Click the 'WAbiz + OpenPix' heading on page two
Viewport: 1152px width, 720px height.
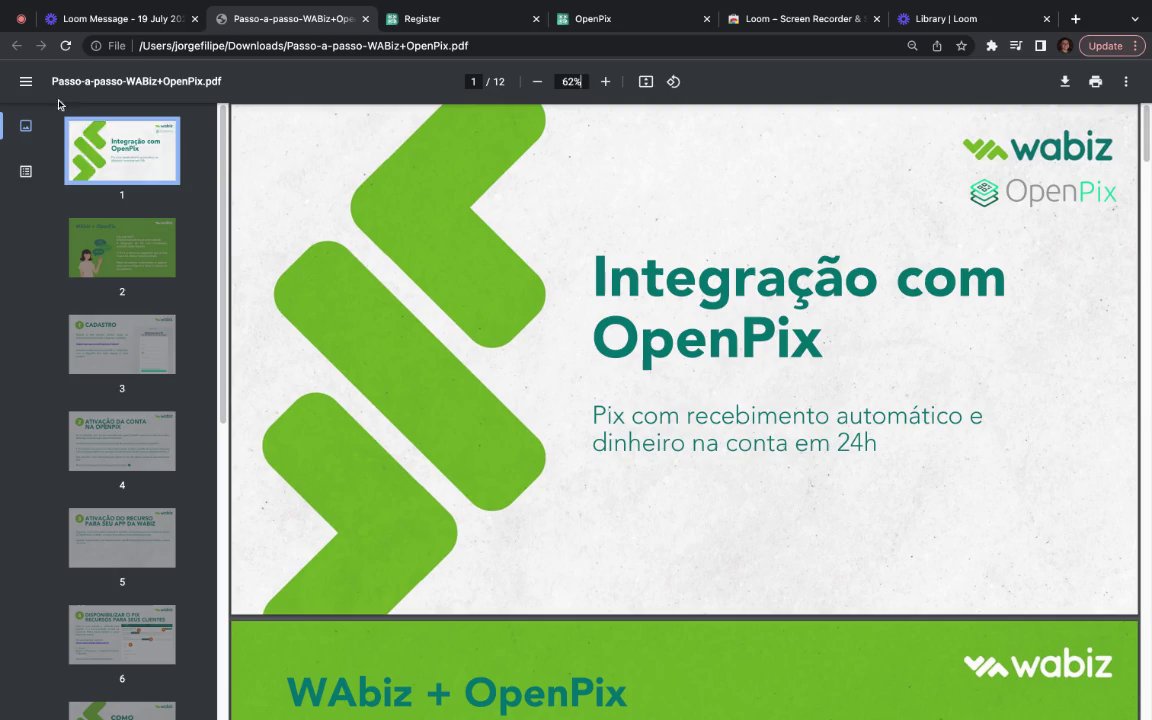456,693
